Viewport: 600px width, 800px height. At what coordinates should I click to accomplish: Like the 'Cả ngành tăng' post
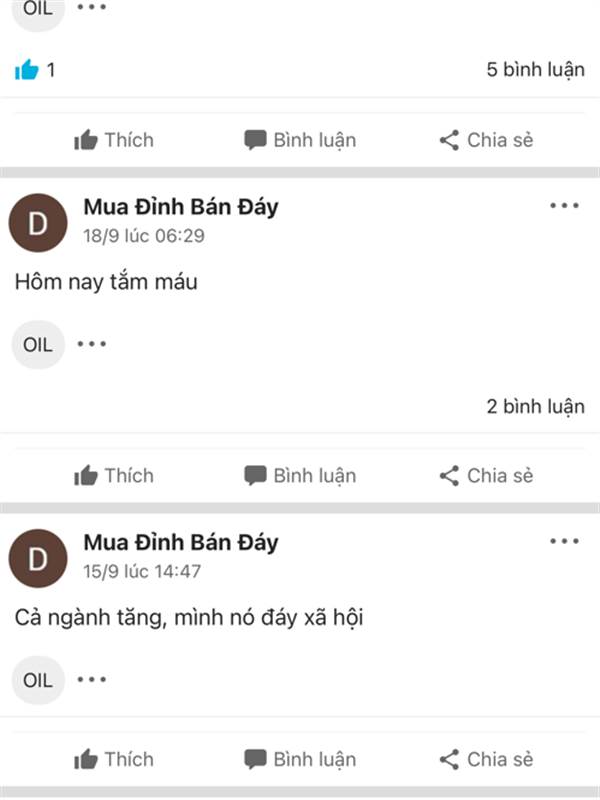(114, 760)
